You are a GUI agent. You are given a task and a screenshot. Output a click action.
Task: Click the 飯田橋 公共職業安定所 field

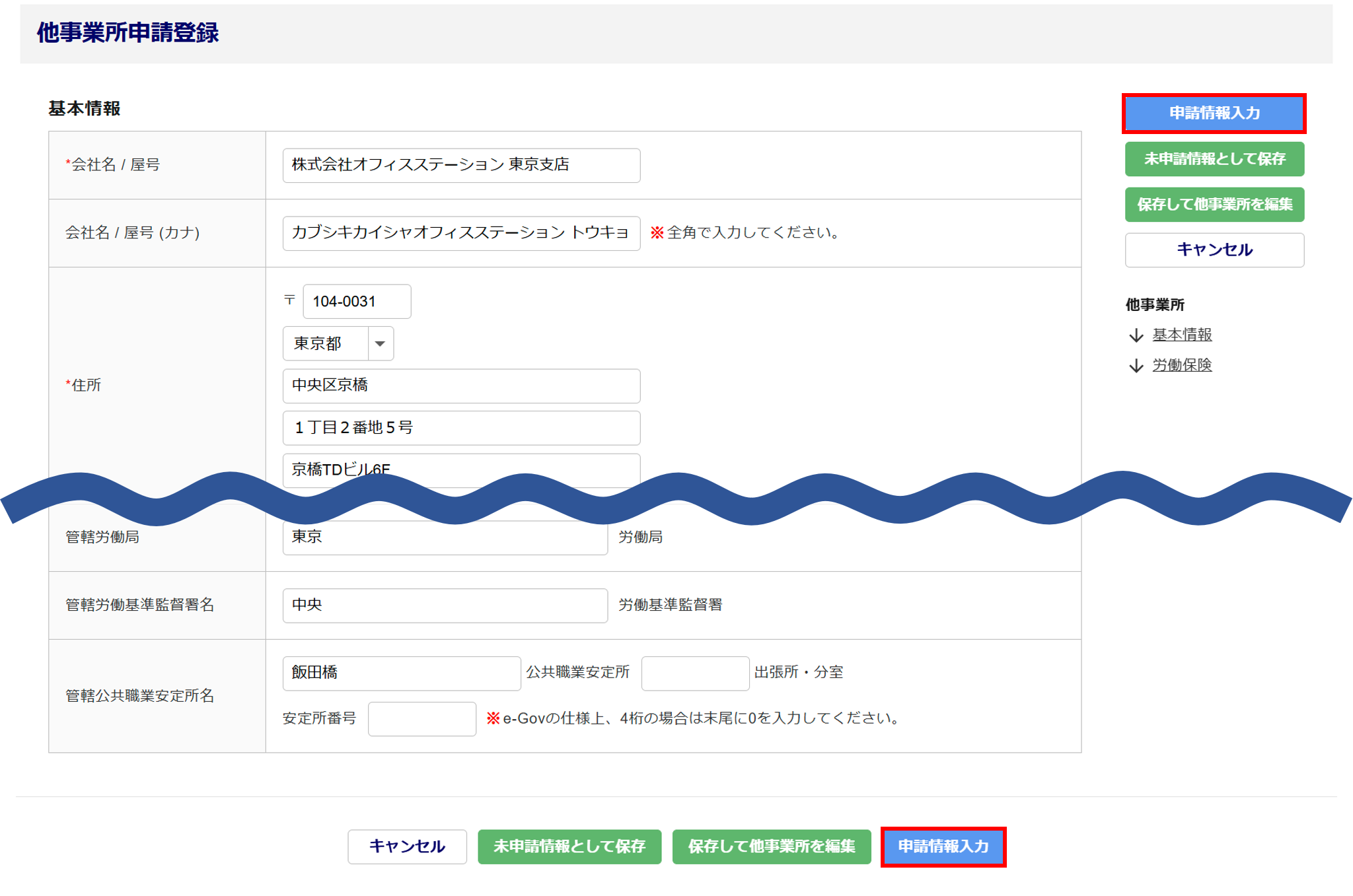401,673
